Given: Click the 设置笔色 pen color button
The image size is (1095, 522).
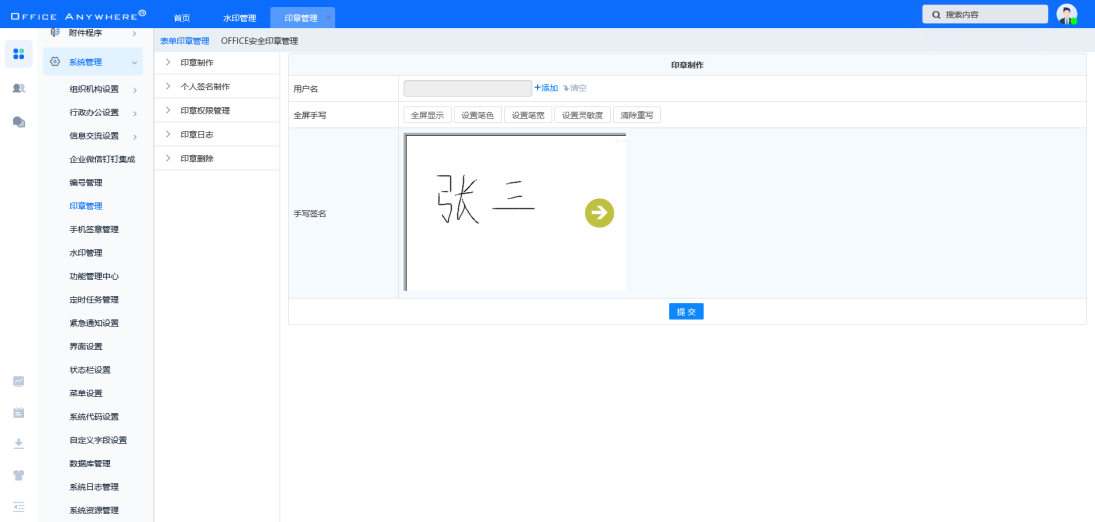Looking at the screenshot, I should (x=478, y=115).
